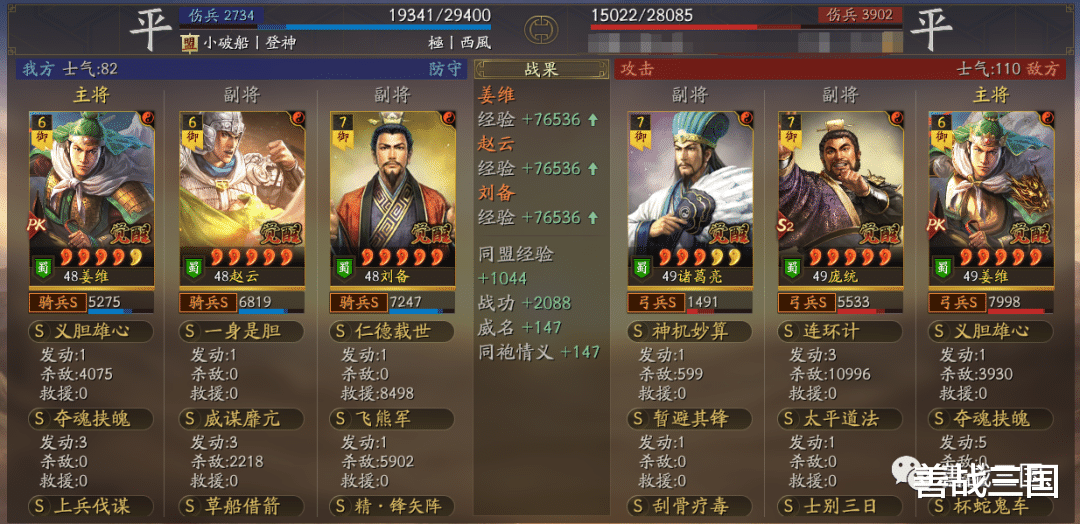
Task: Select the 连环计 skill of 庞统
Action: [840, 331]
